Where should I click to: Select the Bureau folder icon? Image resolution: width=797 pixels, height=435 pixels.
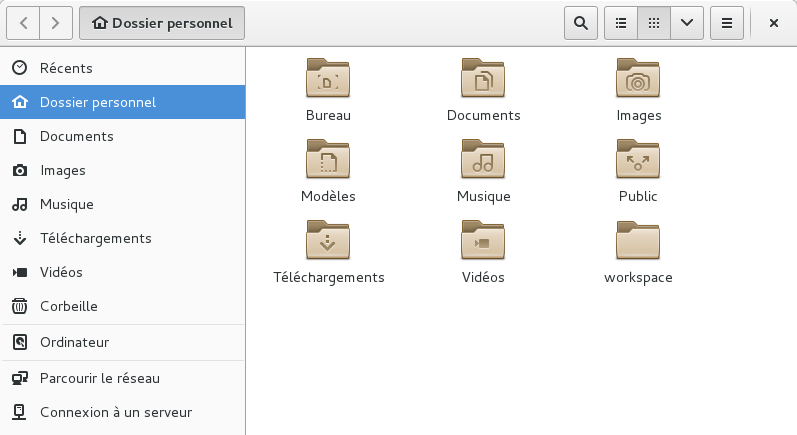click(328, 79)
